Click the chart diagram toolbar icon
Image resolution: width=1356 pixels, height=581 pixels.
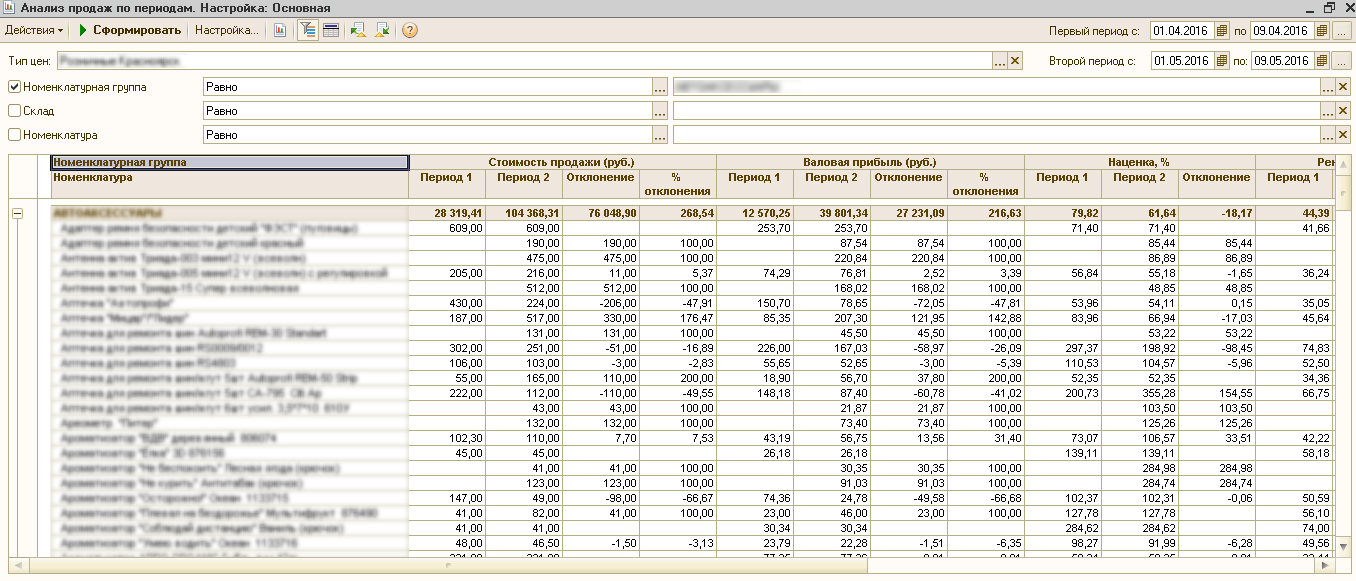(x=280, y=30)
